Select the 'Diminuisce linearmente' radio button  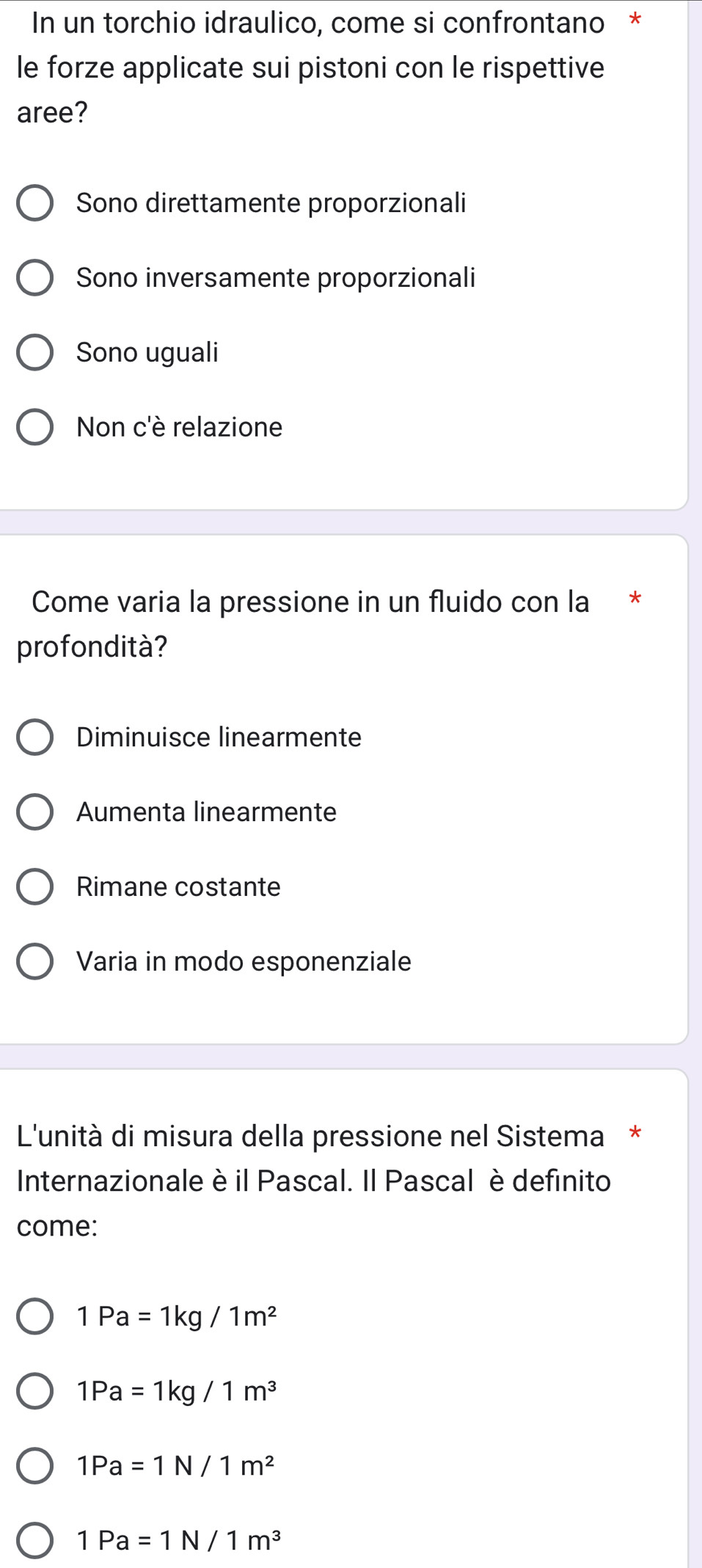click(34, 737)
